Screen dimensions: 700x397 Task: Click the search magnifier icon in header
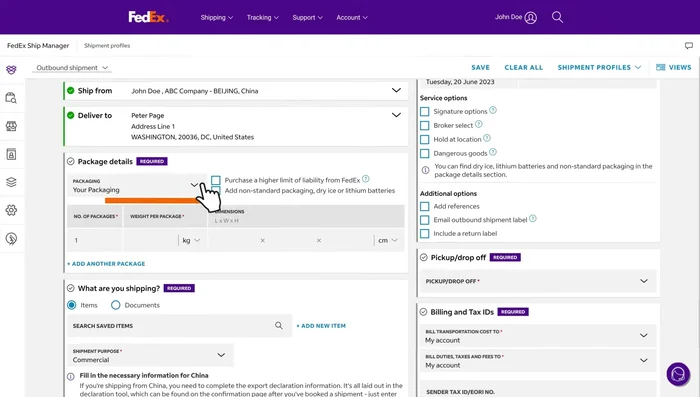[x=557, y=17]
